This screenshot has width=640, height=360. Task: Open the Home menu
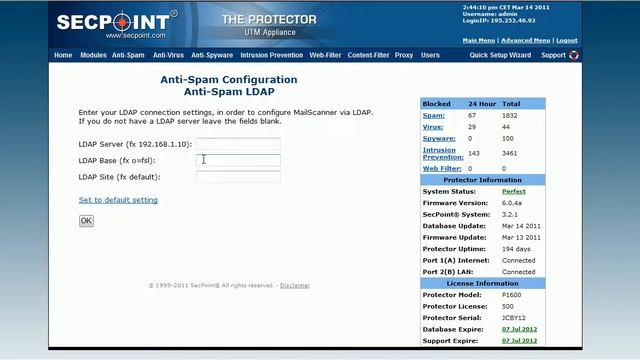coord(63,55)
